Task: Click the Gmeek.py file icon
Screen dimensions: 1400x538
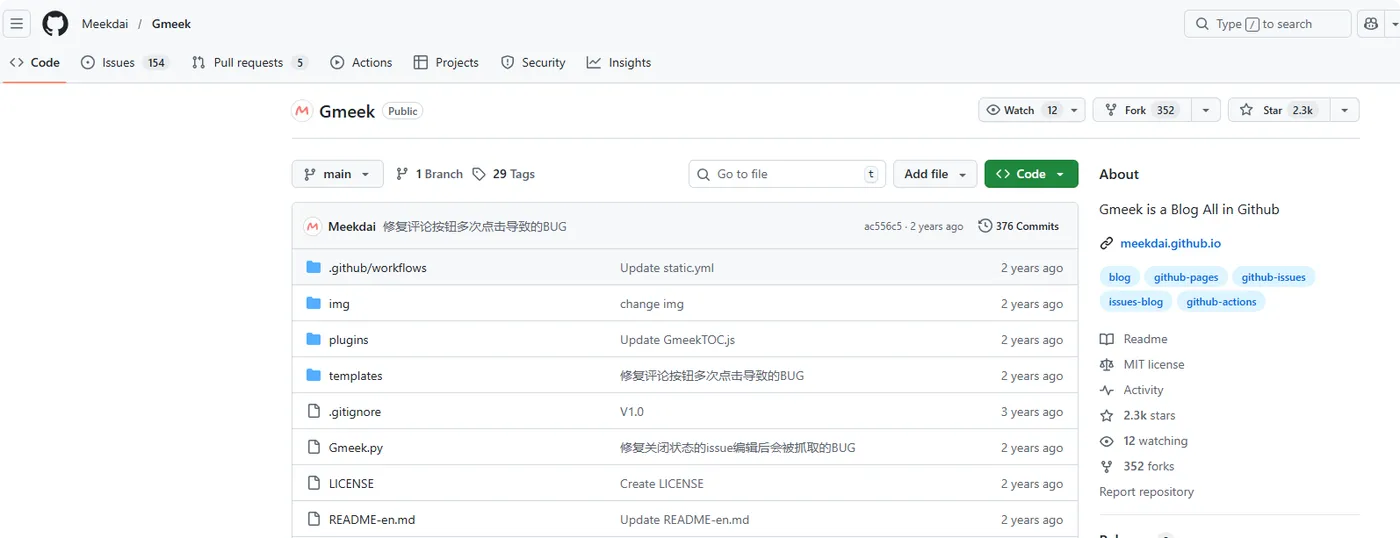Action: click(x=313, y=447)
